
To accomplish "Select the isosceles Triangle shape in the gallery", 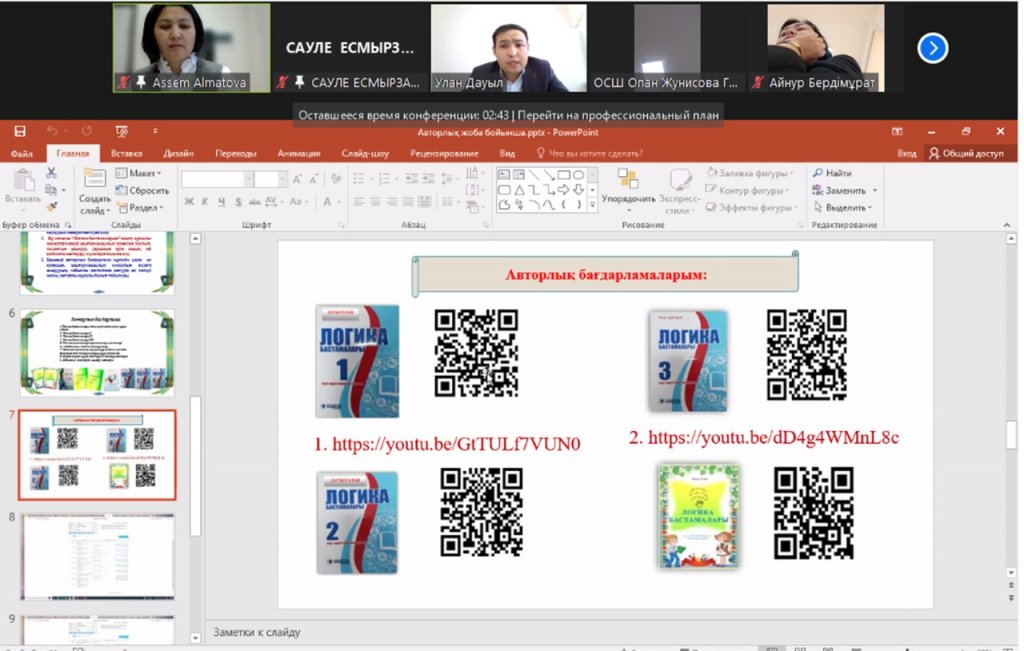I will [x=519, y=190].
